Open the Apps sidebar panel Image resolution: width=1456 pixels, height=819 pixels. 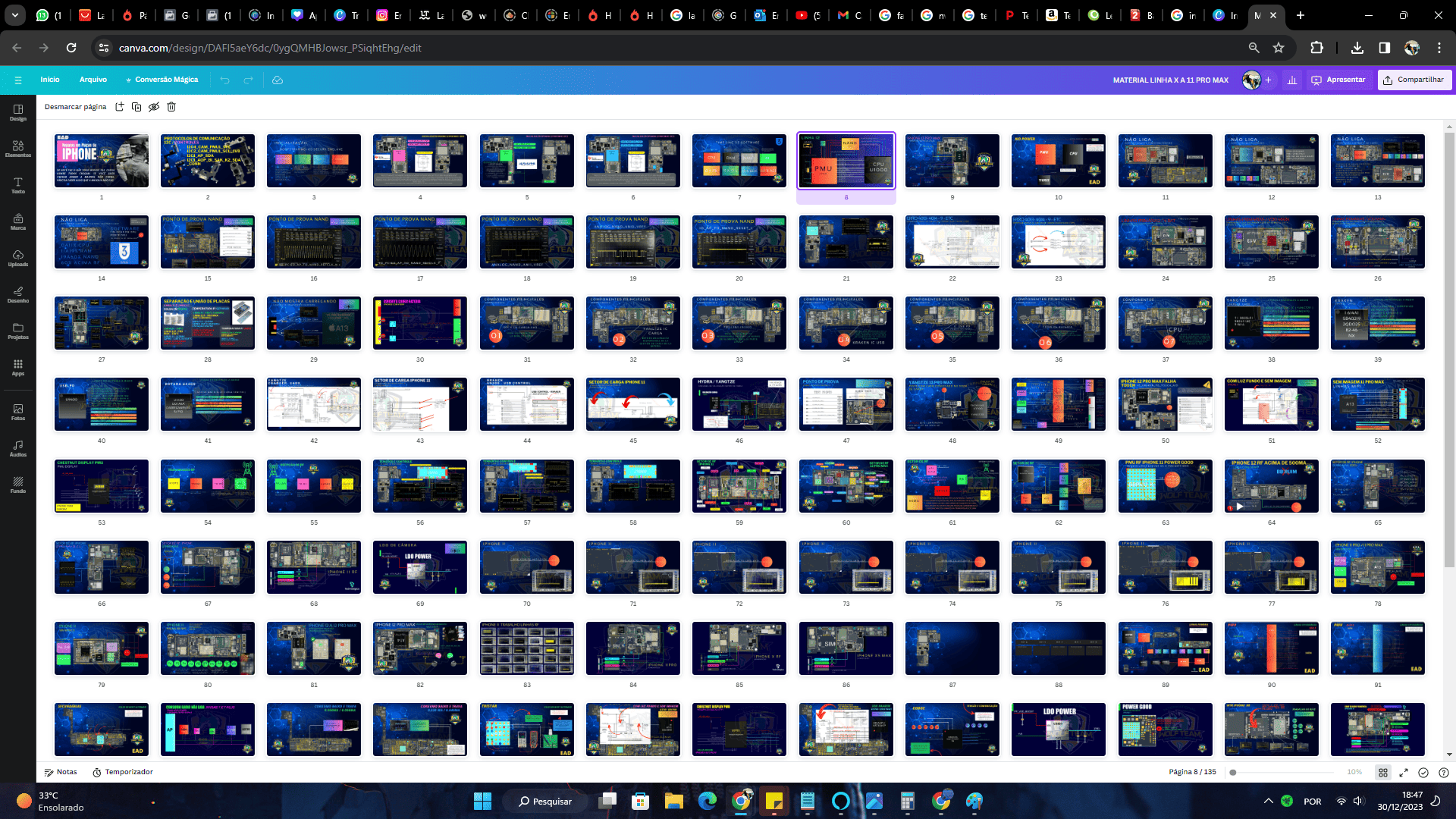[x=18, y=367]
